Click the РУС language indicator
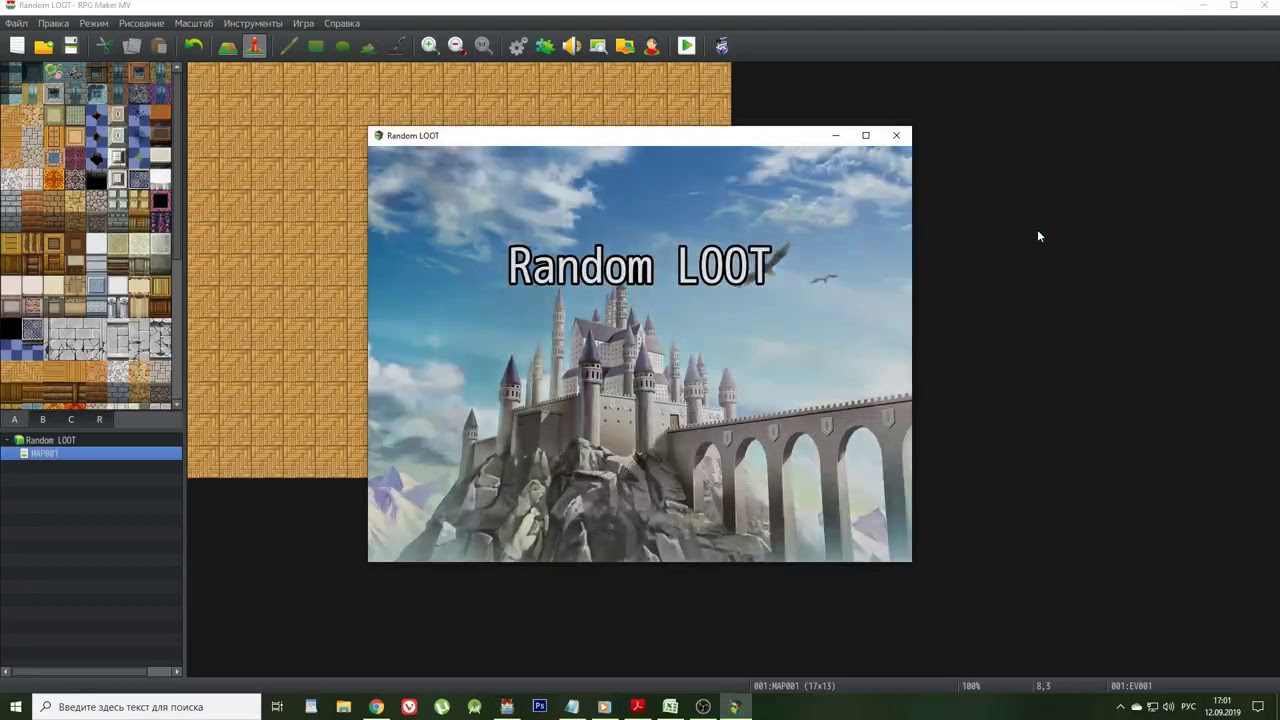Screen dimensions: 1280x720 point(1188,707)
